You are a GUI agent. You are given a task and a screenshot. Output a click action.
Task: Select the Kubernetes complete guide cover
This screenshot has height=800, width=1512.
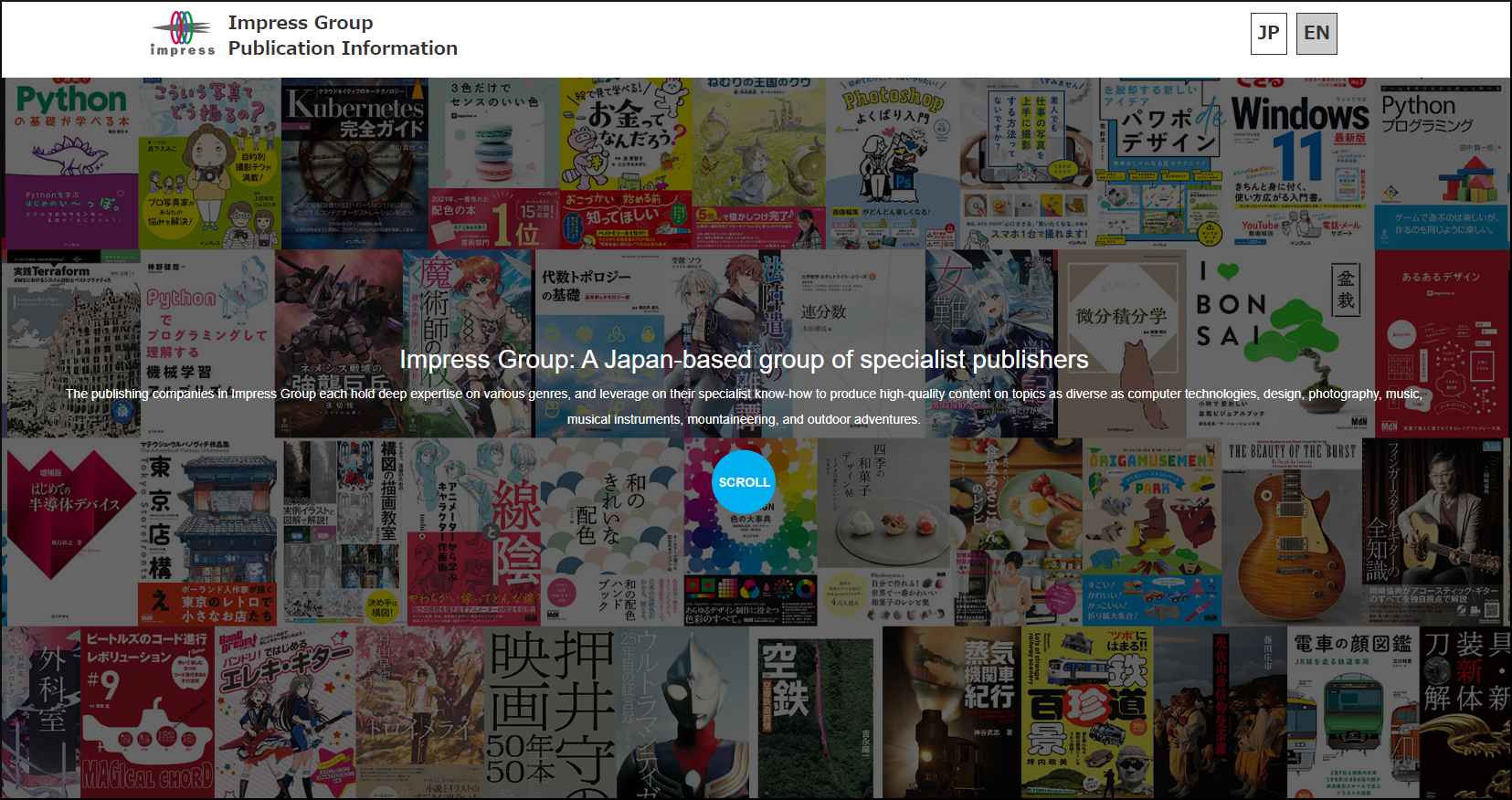coord(354,163)
